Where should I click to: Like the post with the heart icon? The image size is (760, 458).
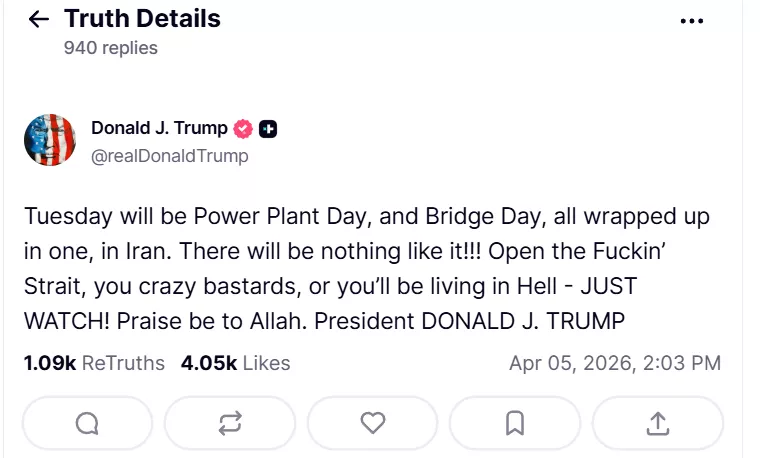coord(373,423)
